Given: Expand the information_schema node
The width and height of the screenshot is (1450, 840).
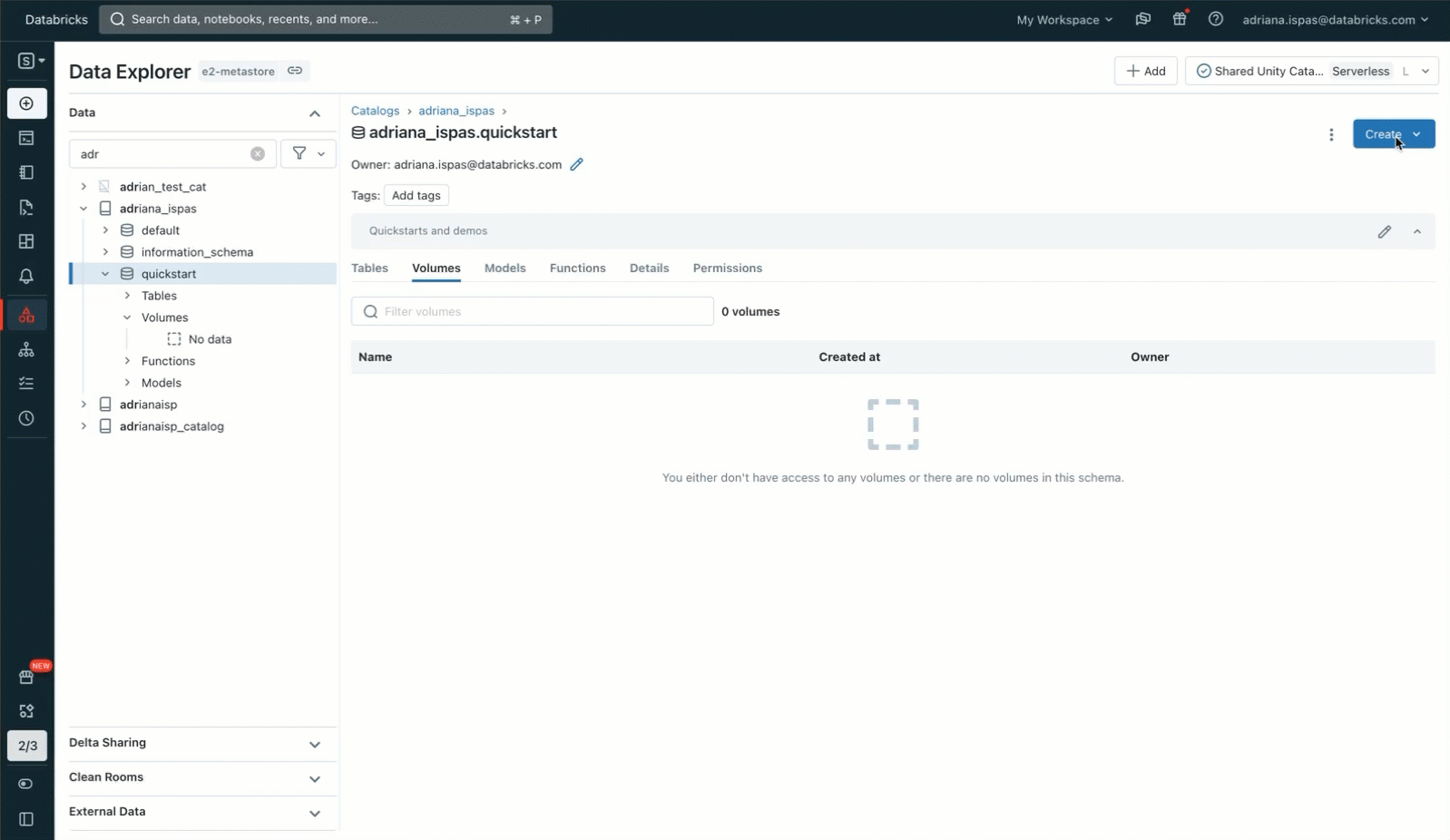Looking at the screenshot, I should (x=105, y=252).
